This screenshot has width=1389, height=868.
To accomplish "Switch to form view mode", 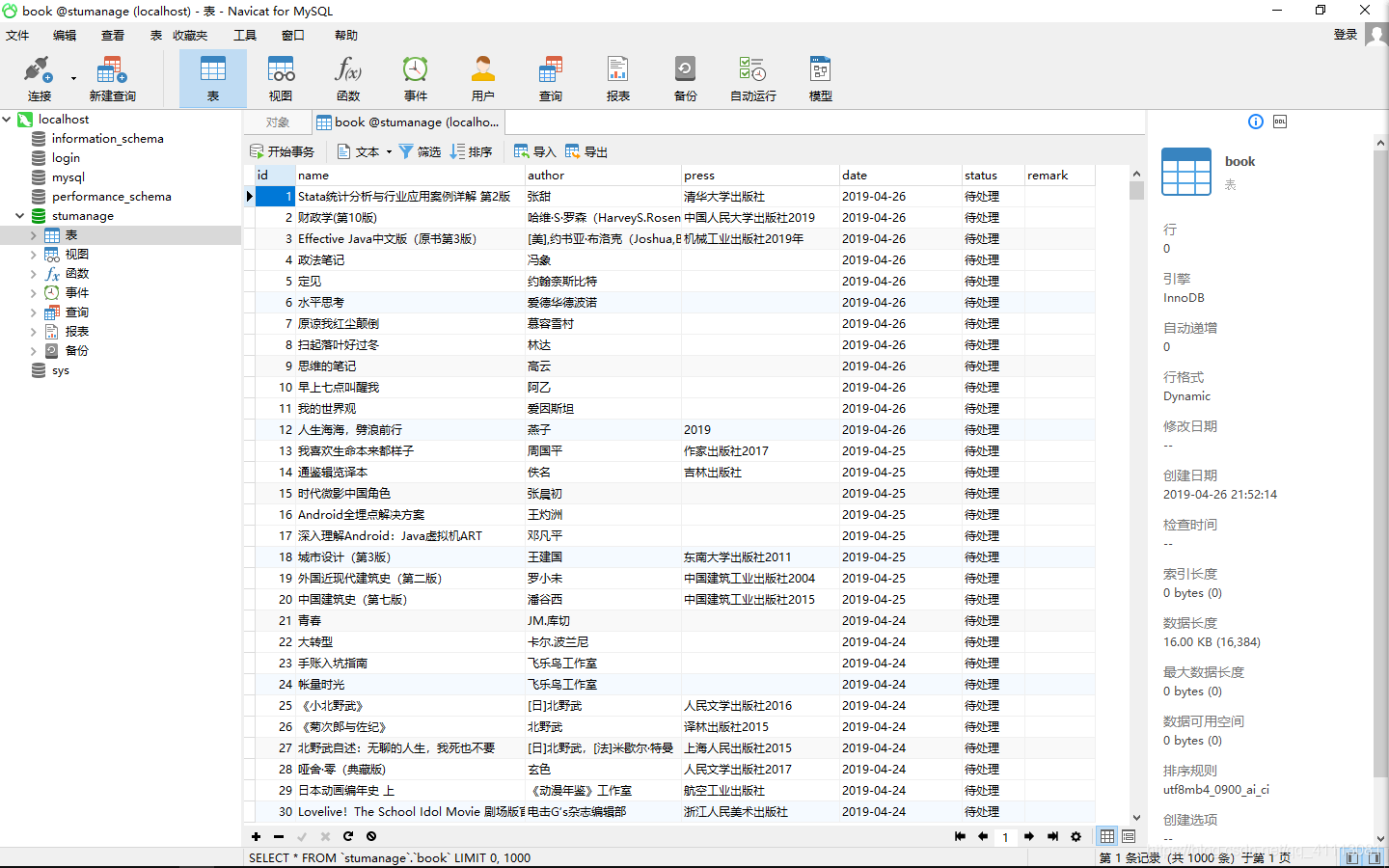I will (1129, 836).
